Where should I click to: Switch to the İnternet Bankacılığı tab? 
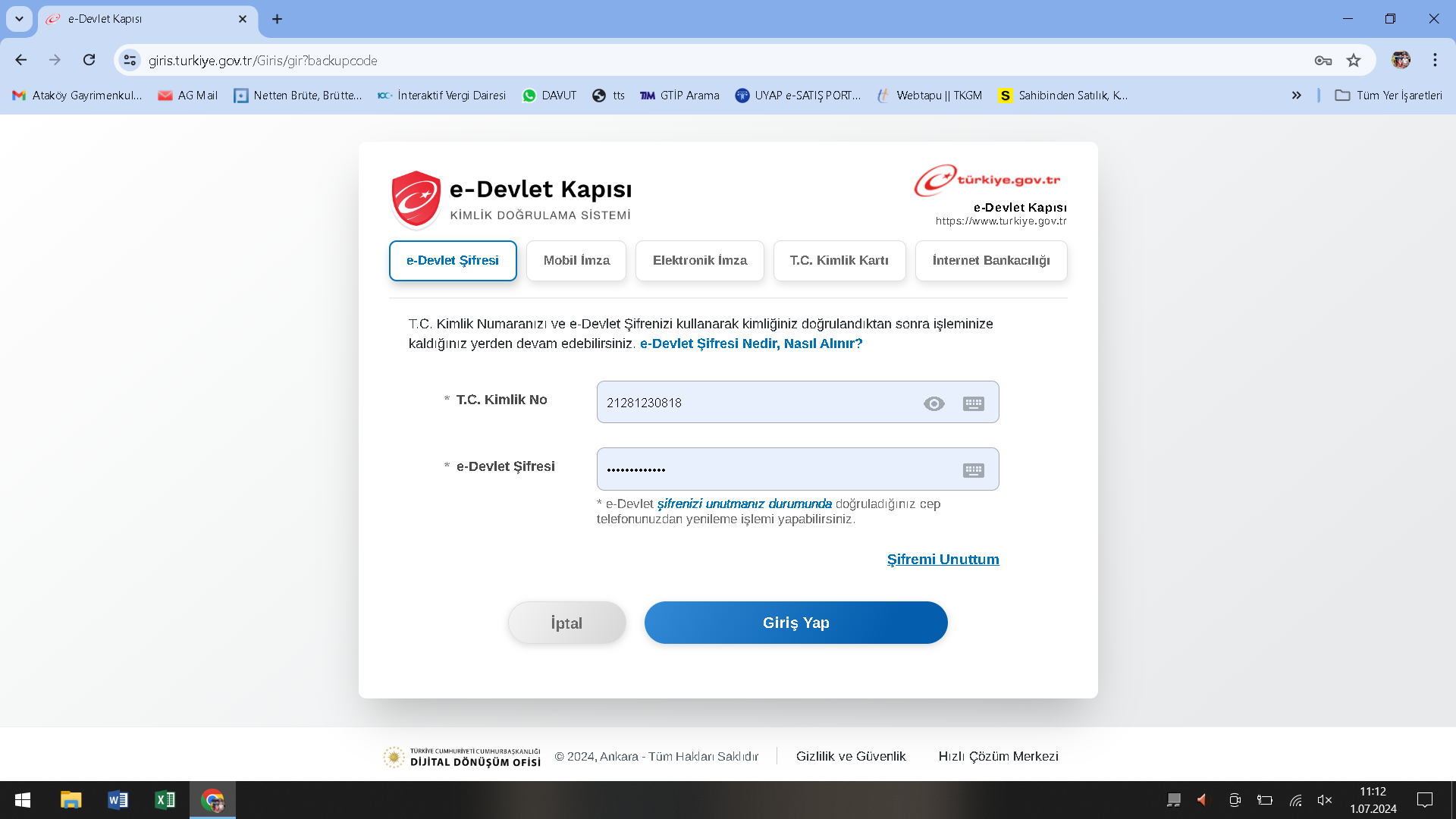click(991, 261)
